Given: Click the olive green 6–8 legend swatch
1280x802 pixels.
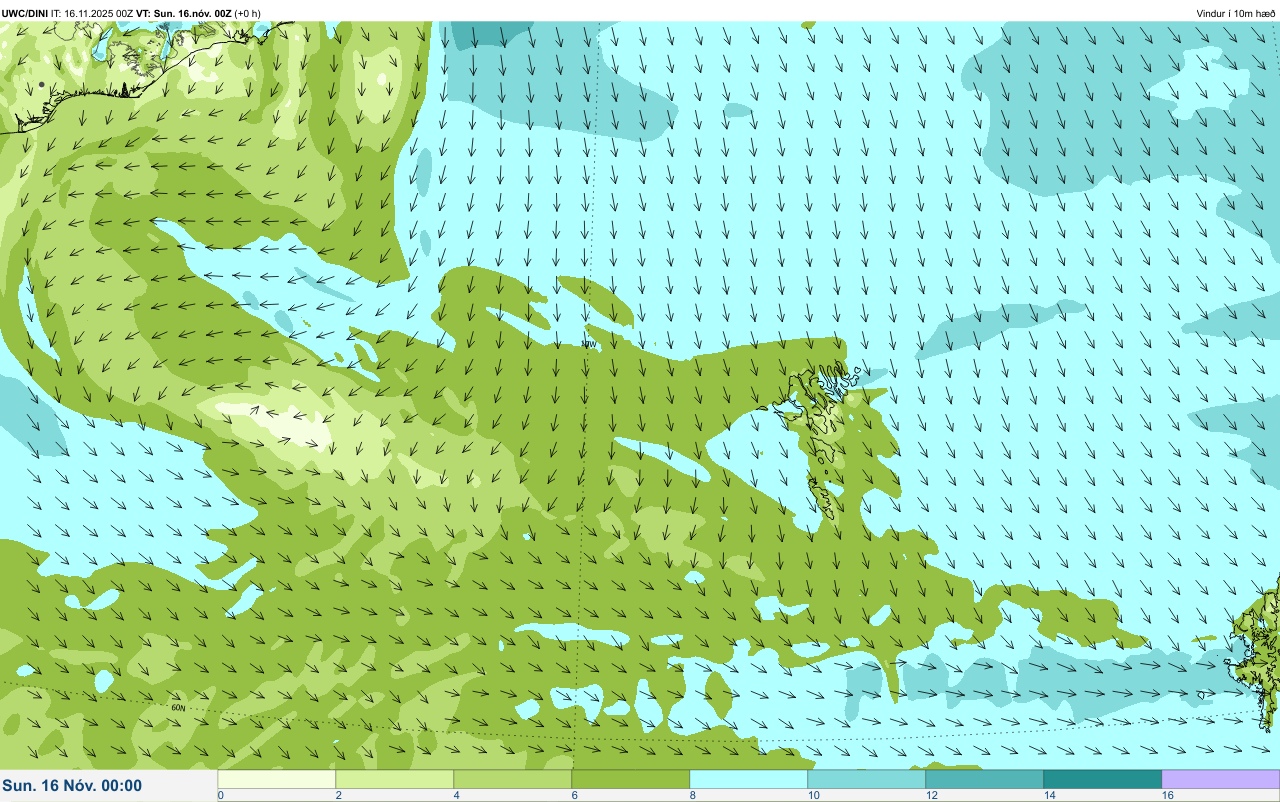Looking at the screenshot, I should [x=631, y=779].
